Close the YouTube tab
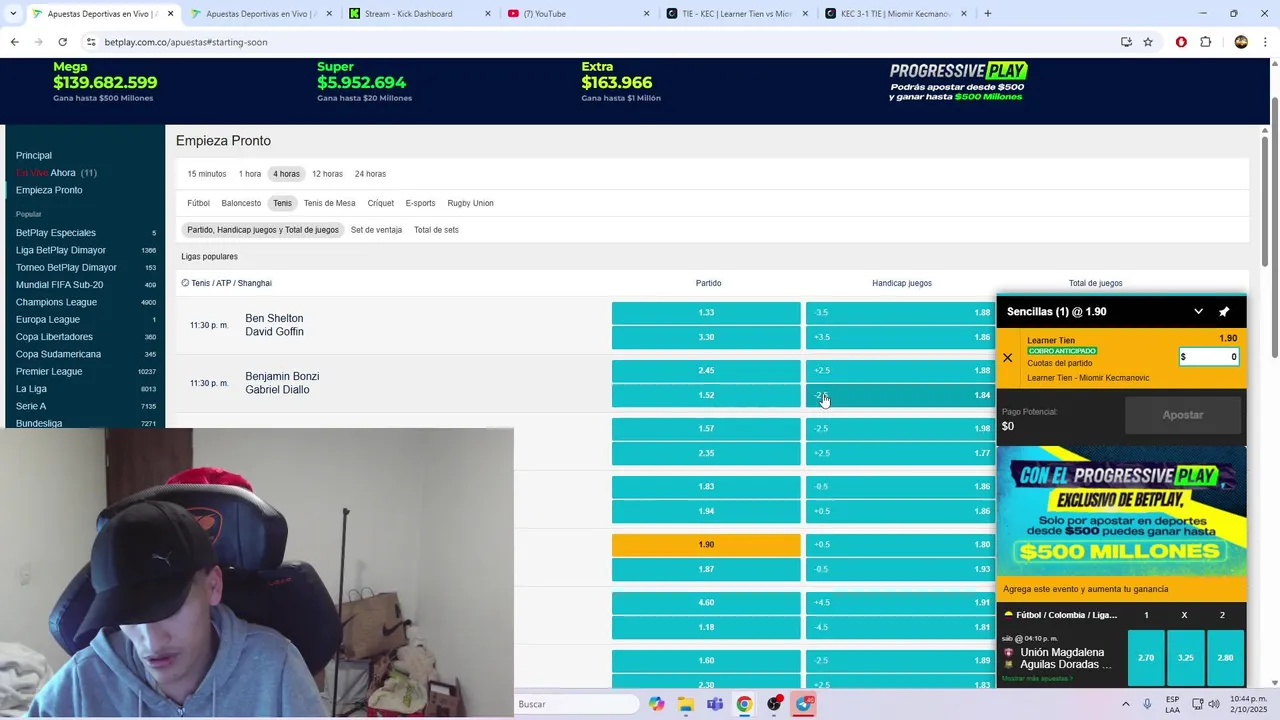The image size is (1280, 720). click(646, 13)
